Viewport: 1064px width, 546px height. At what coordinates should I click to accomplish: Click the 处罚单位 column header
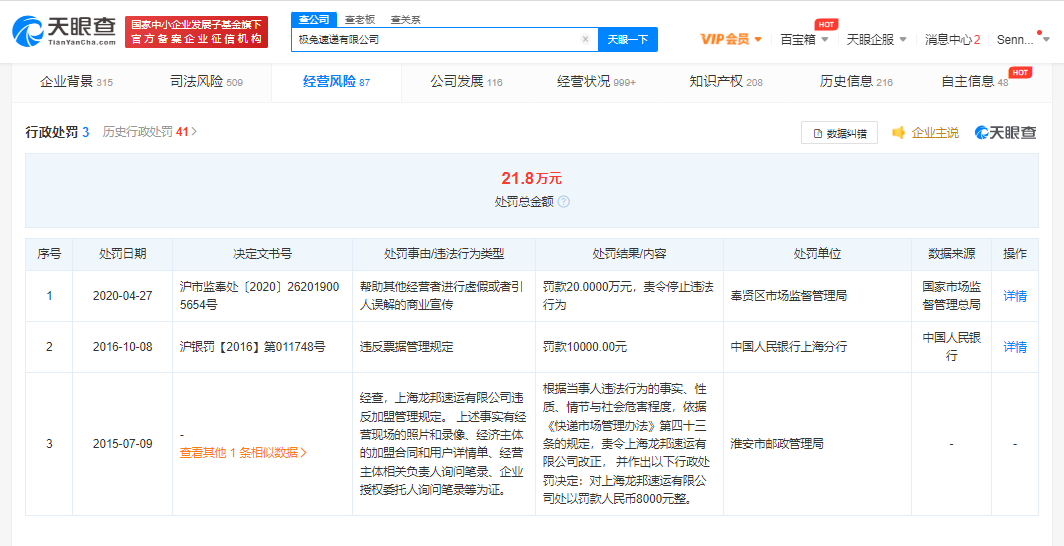[817, 254]
